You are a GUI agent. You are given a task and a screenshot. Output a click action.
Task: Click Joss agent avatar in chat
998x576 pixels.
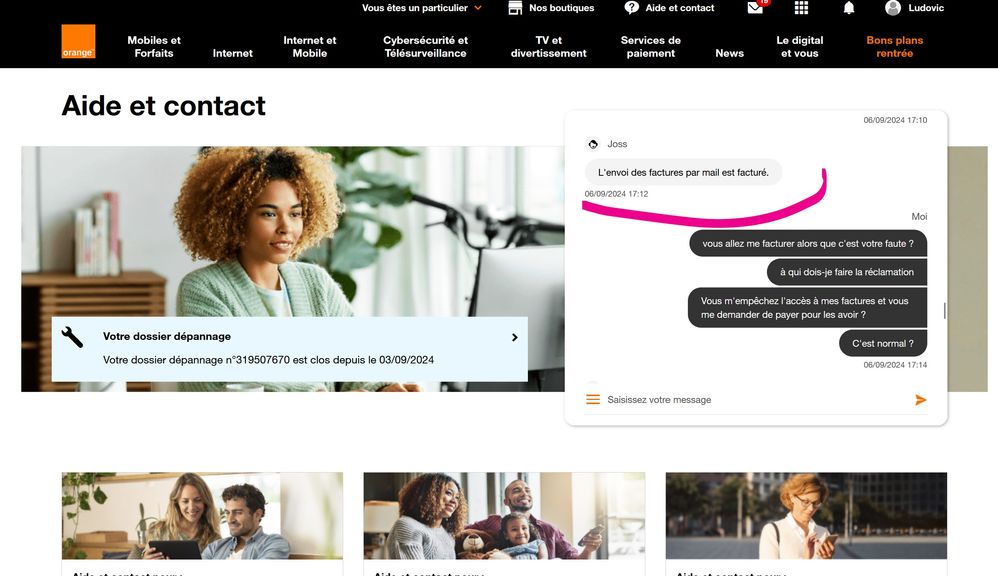593,144
